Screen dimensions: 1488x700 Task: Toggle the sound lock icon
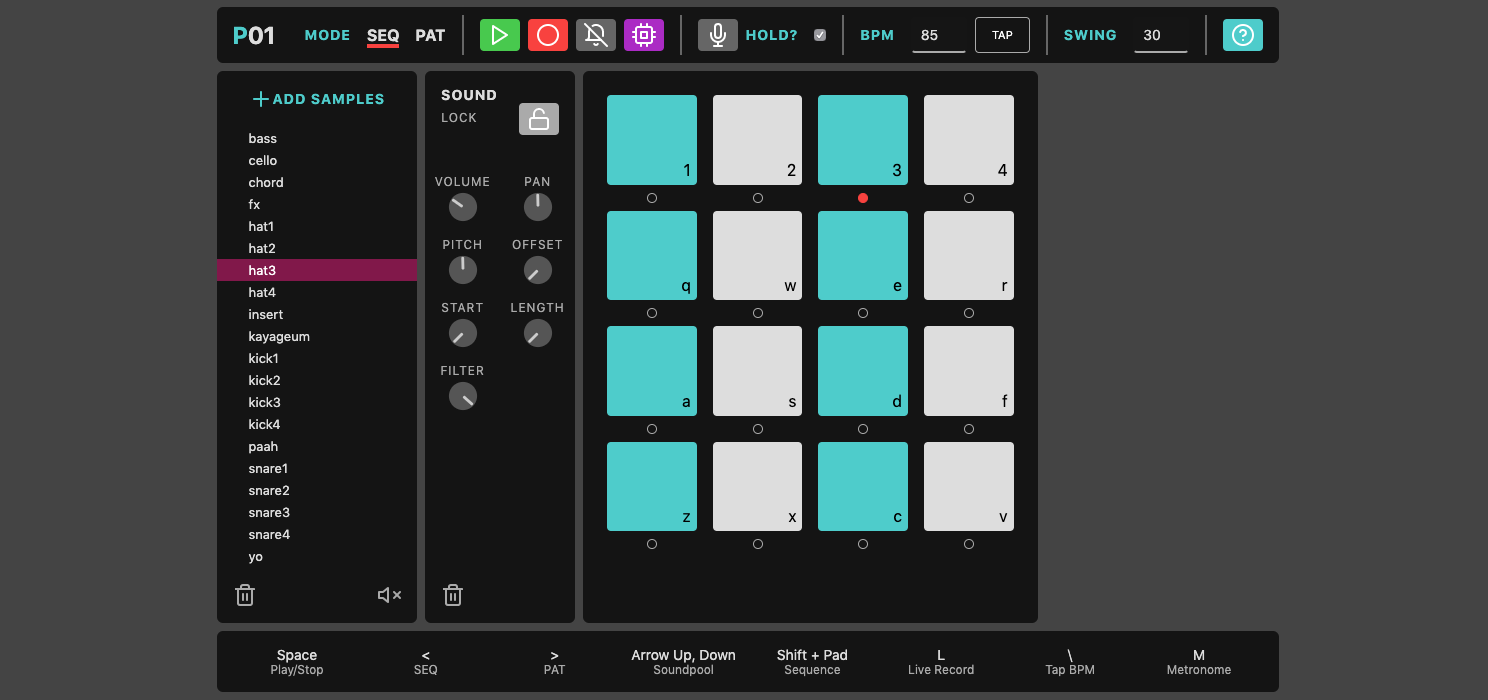[538, 119]
